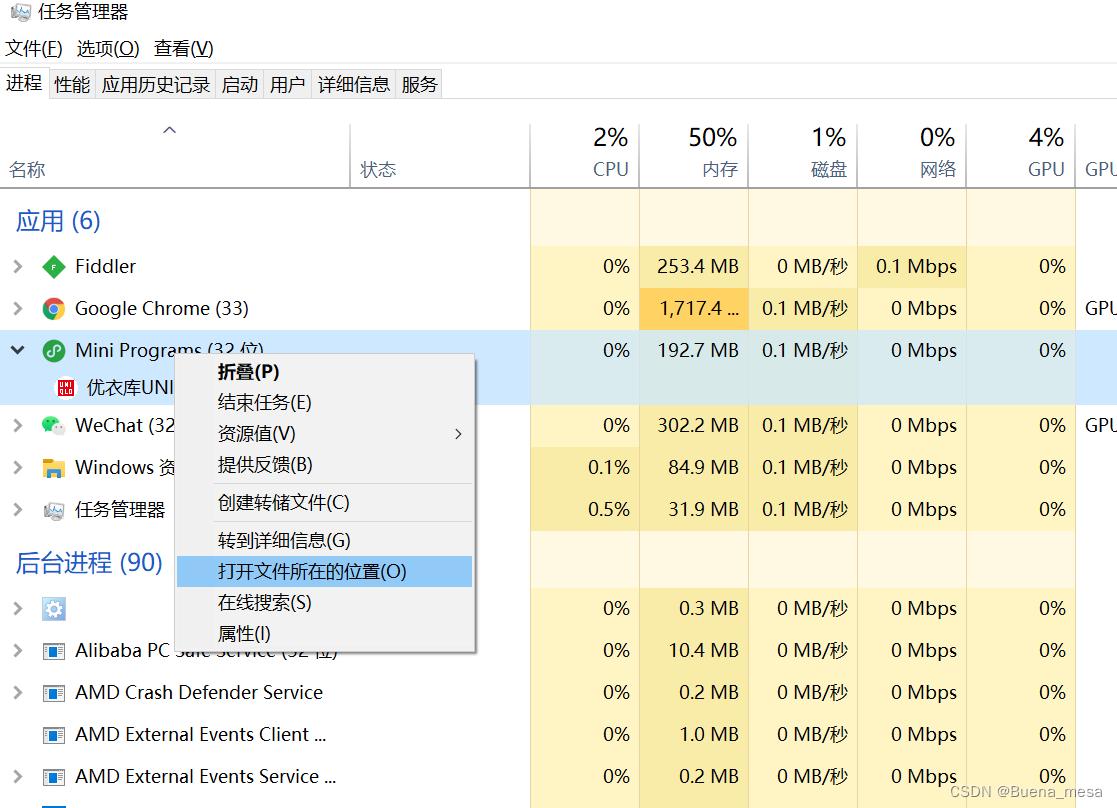The width and height of the screenshot is (1117, 808).
Task: Choose 转到详细信息(G) in the context menu
Action: pyautogui.click(x=324, y=541)
